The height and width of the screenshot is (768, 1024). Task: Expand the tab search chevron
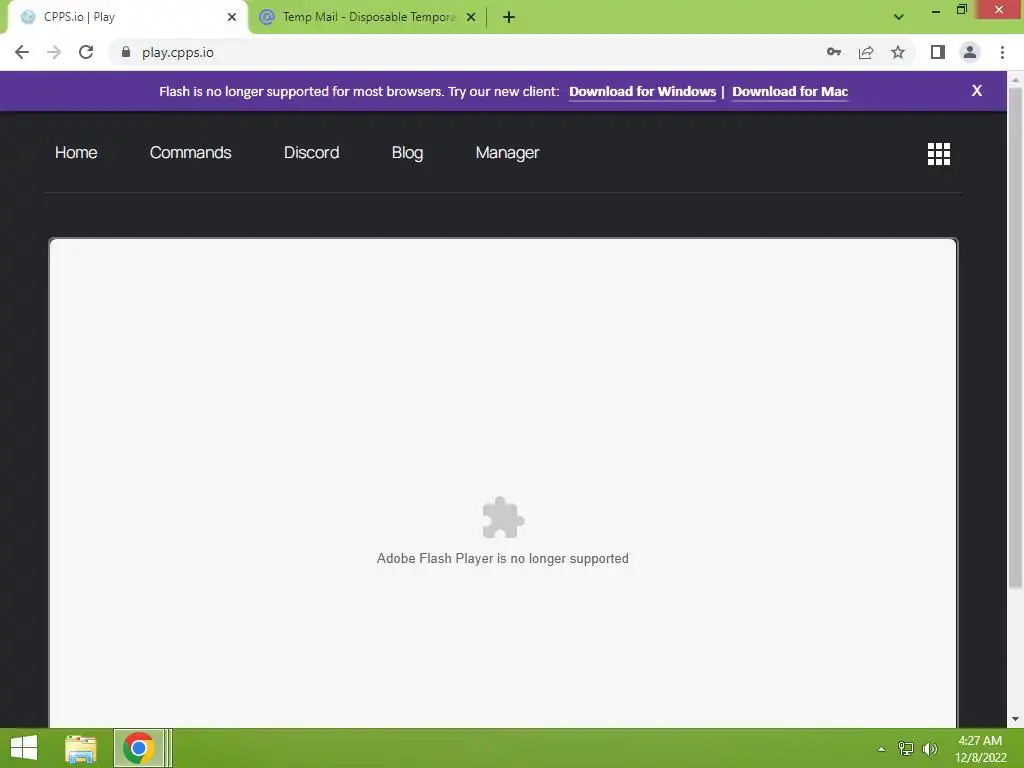tap(899, 17)
